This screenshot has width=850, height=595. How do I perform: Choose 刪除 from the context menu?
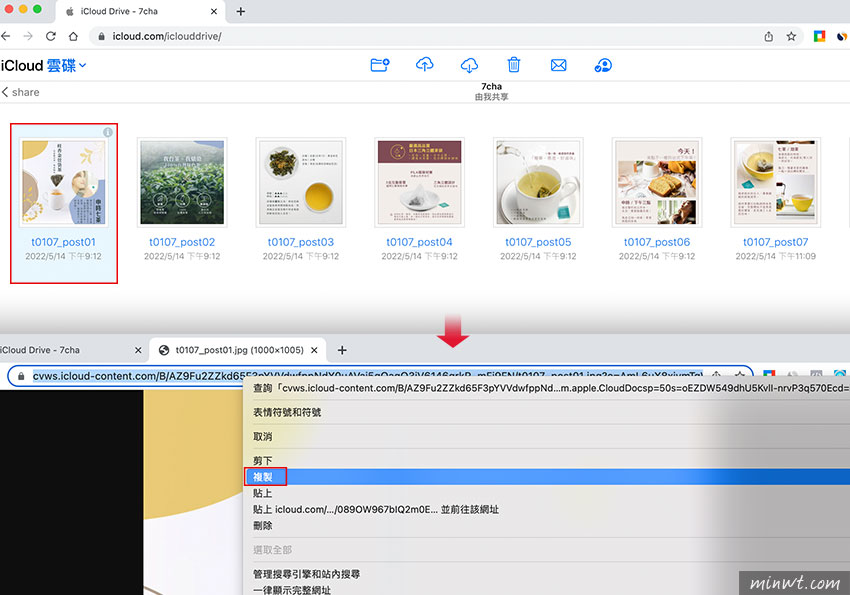[546, 526]
